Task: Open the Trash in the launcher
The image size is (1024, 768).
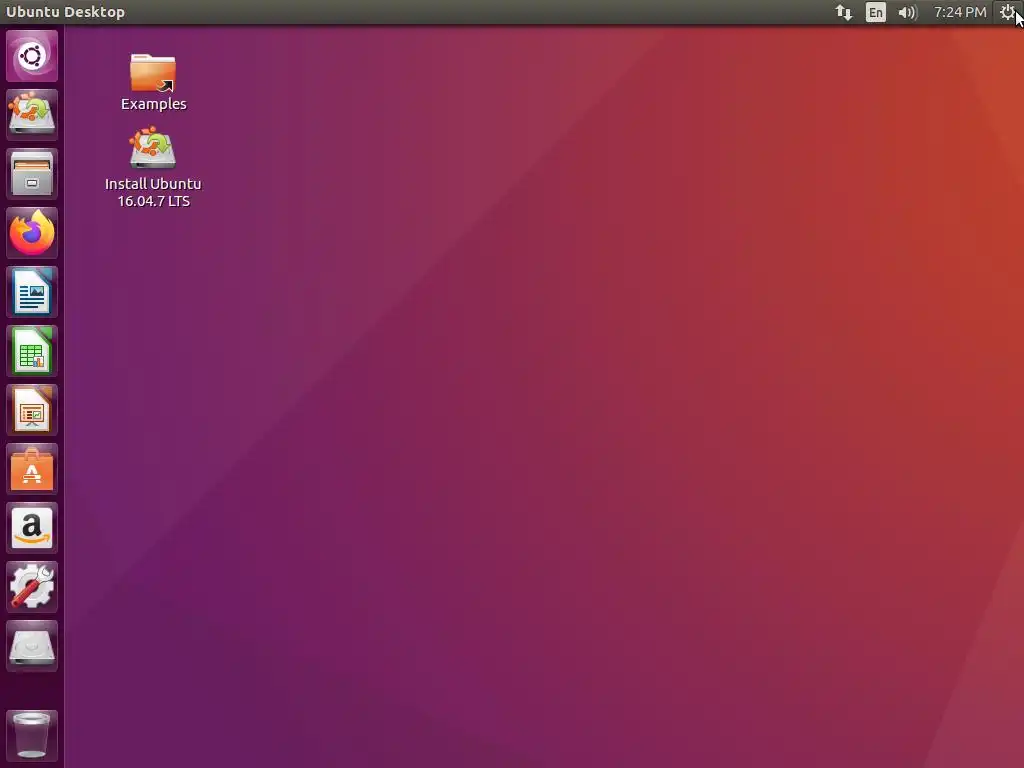Action: (32, 735)
